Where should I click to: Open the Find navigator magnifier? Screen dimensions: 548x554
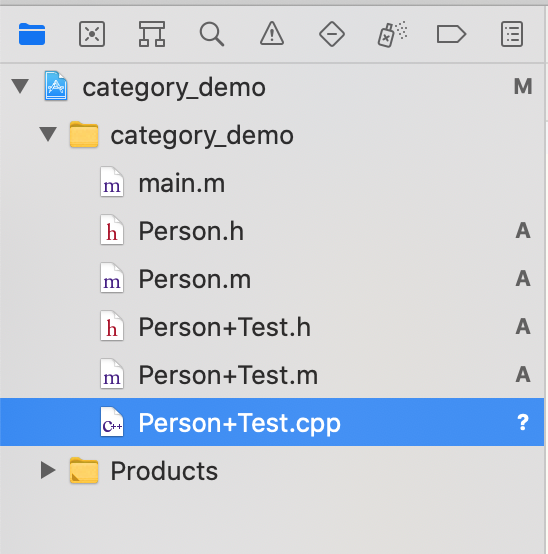pos(212,34)
